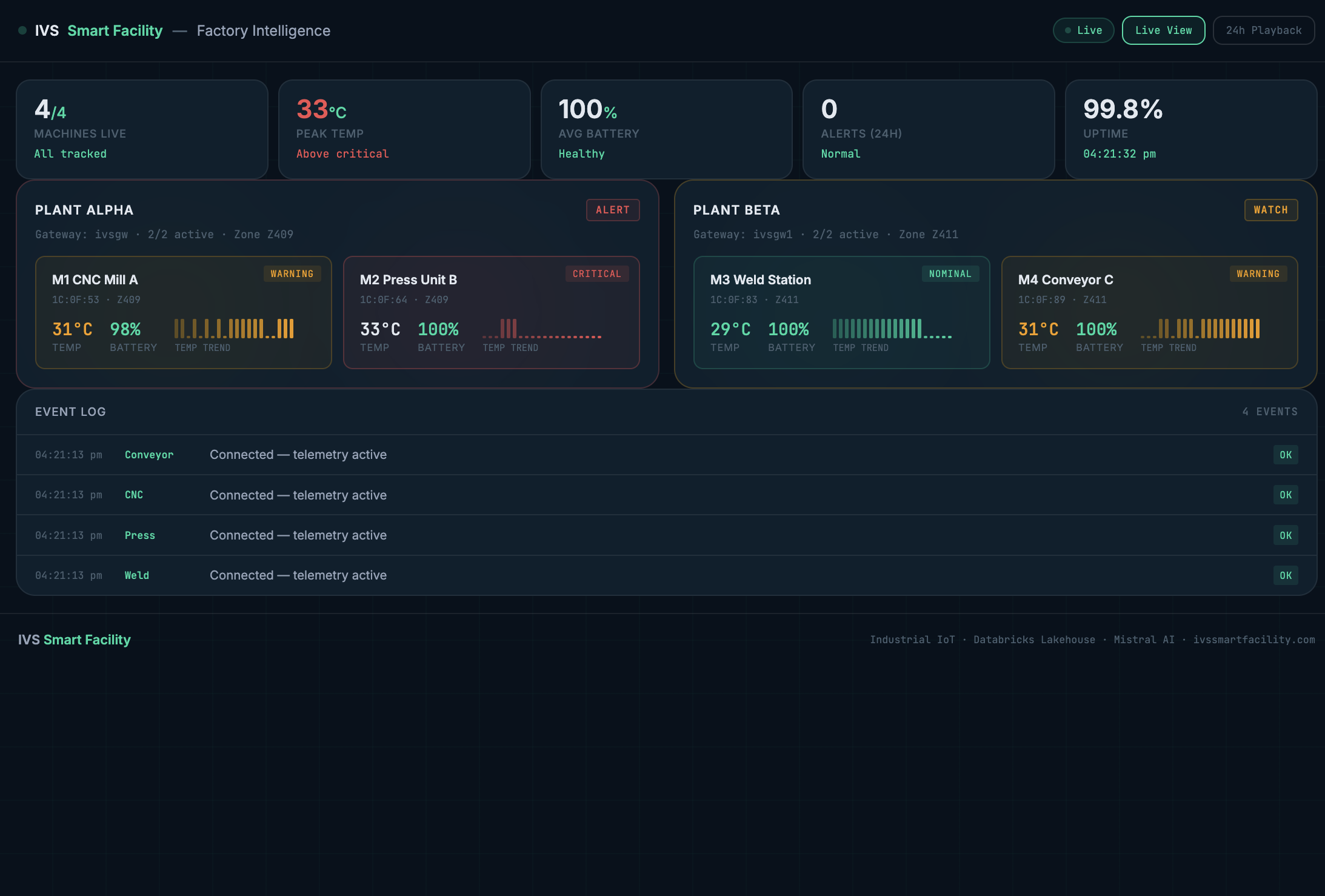Click the OK badge on the CNC event
The image size is (1325, 896).
click(1286, 495)
